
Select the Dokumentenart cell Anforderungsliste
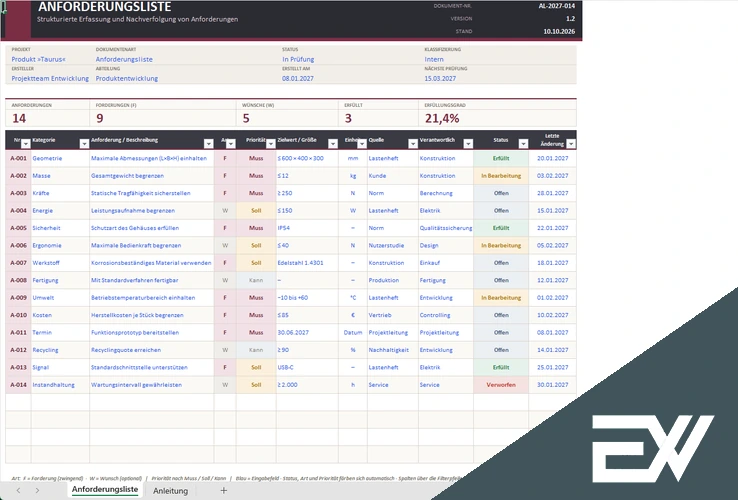pos(124,59)
